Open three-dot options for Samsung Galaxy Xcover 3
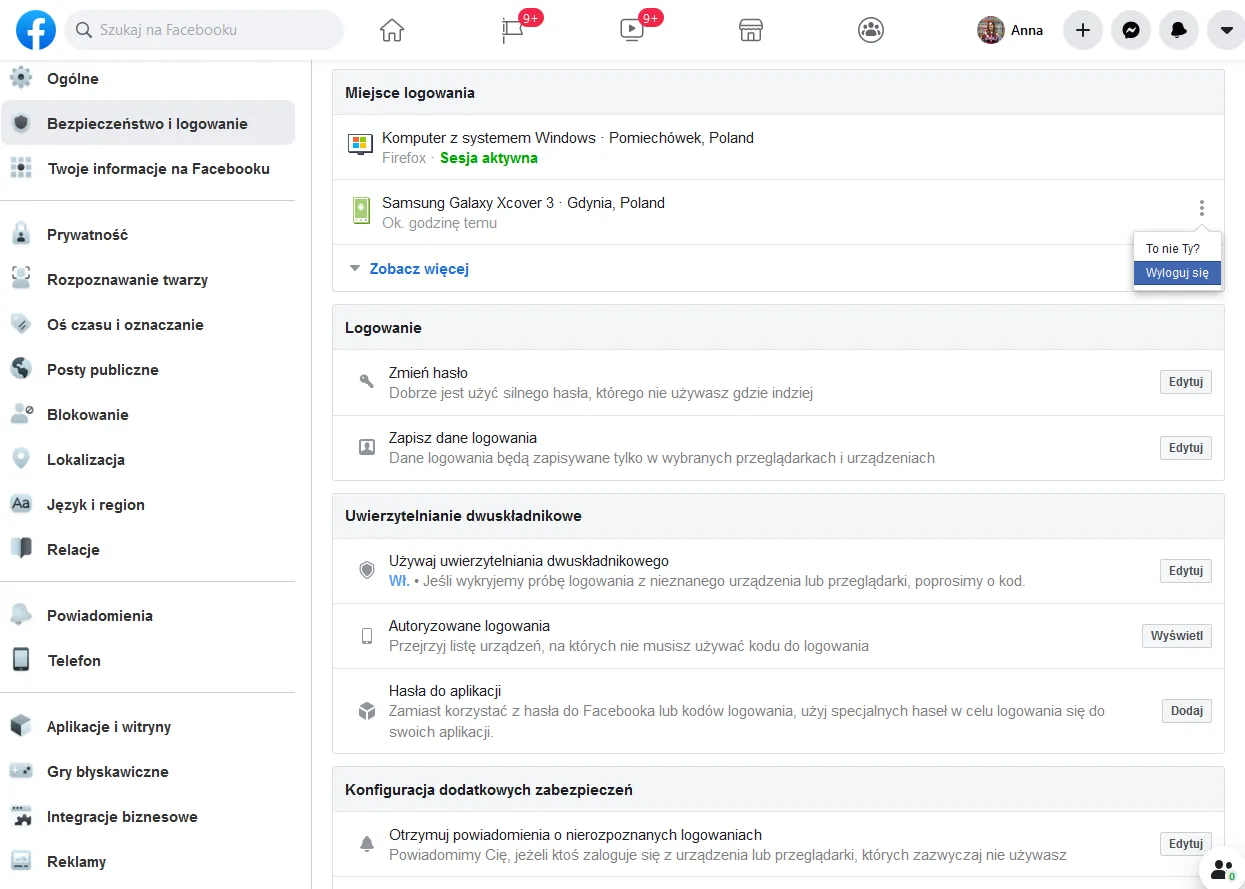1245x889 pixels. pyautogui.click(x=1201, y=208)
